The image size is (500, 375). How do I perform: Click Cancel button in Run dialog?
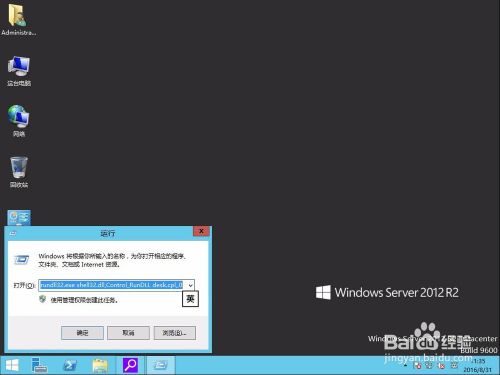tap(128, 333)
